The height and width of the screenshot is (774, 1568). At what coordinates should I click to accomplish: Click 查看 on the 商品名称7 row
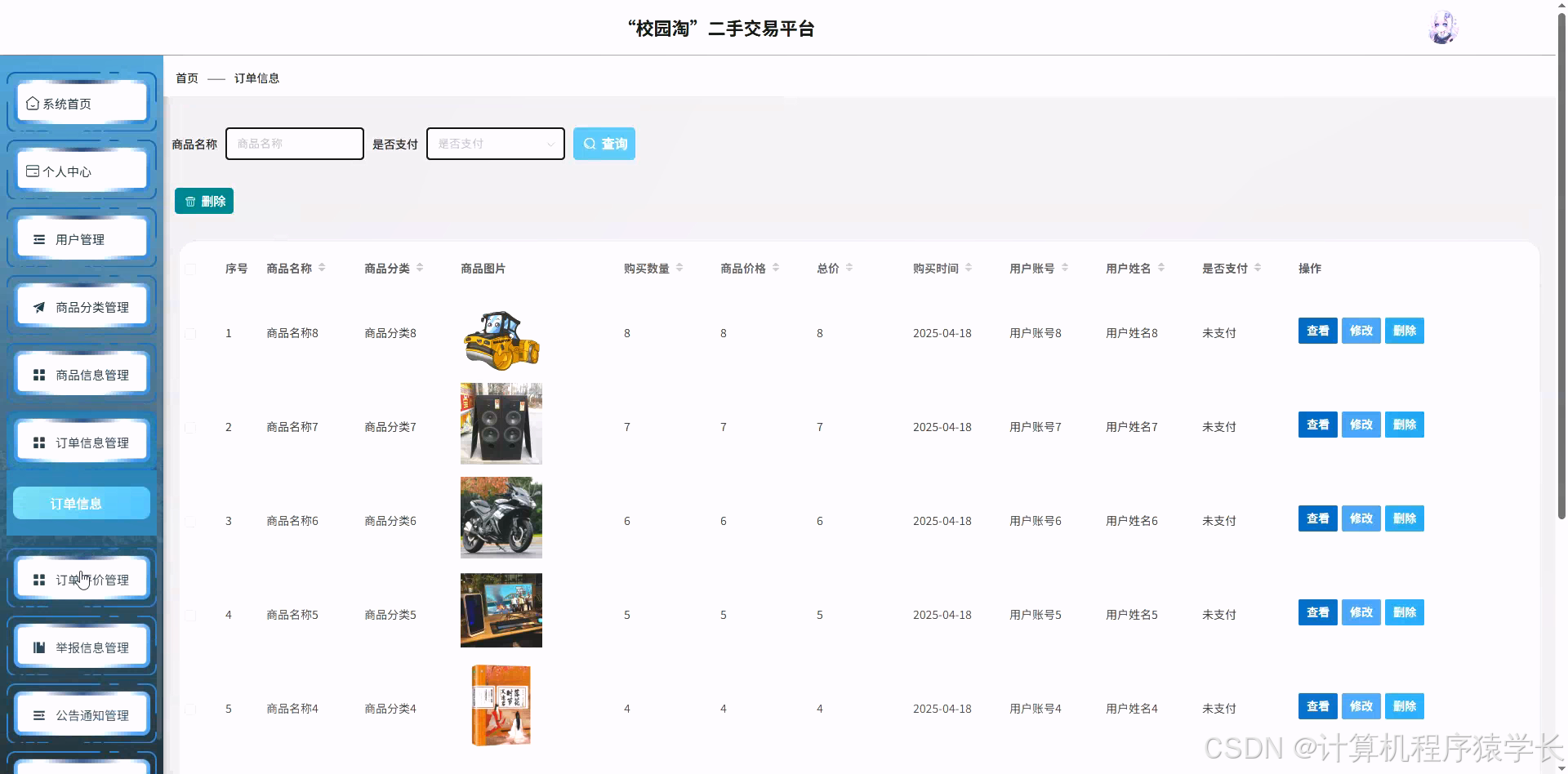tap(1317, 425)
